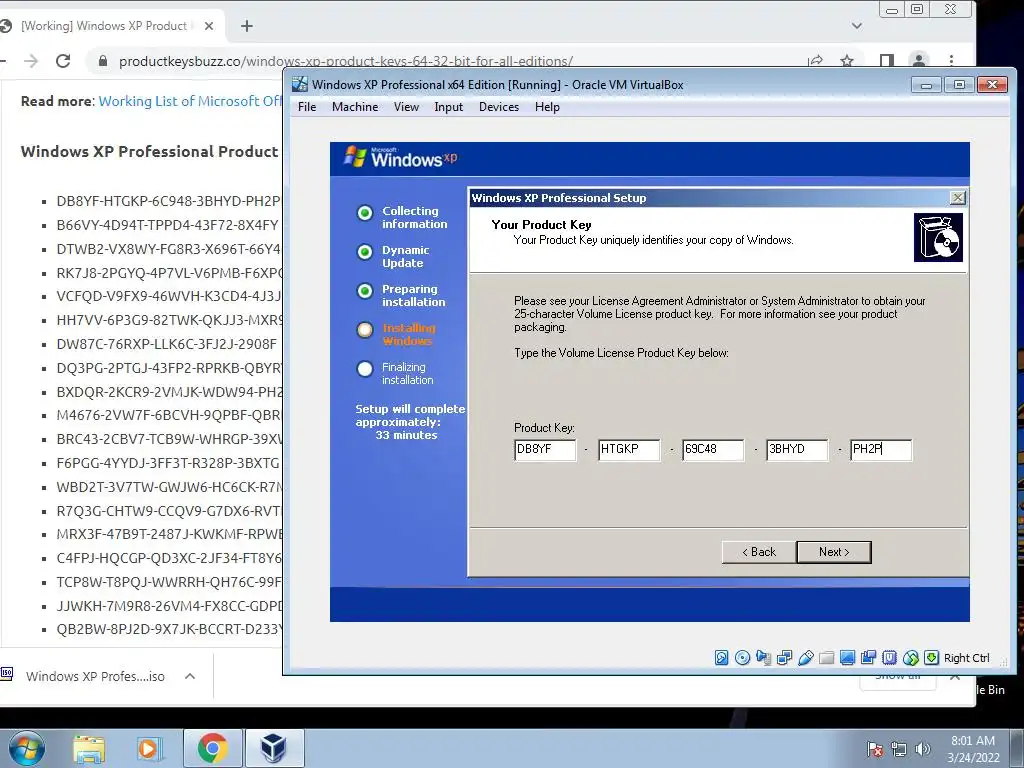This screenshot has height=768, width=1024.
Task: Click the second product key field containing HTGKP
Action: click(629, 449)
